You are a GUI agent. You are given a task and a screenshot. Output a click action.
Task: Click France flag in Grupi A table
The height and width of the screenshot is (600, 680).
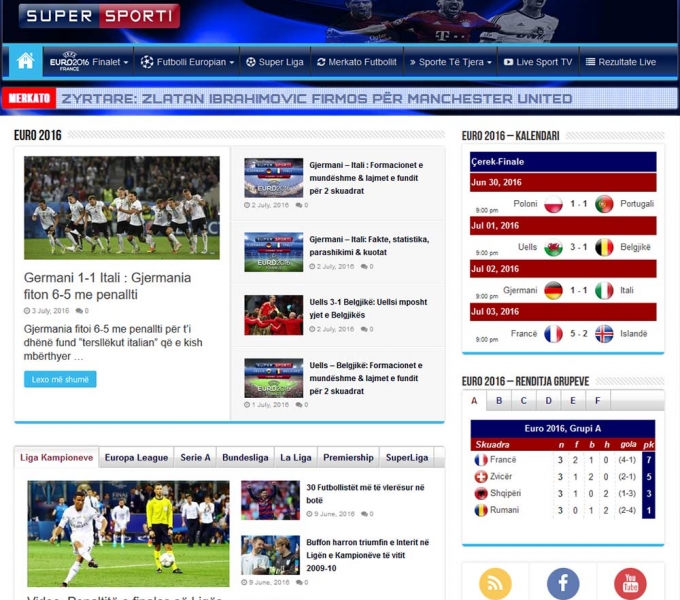[481, 460]
